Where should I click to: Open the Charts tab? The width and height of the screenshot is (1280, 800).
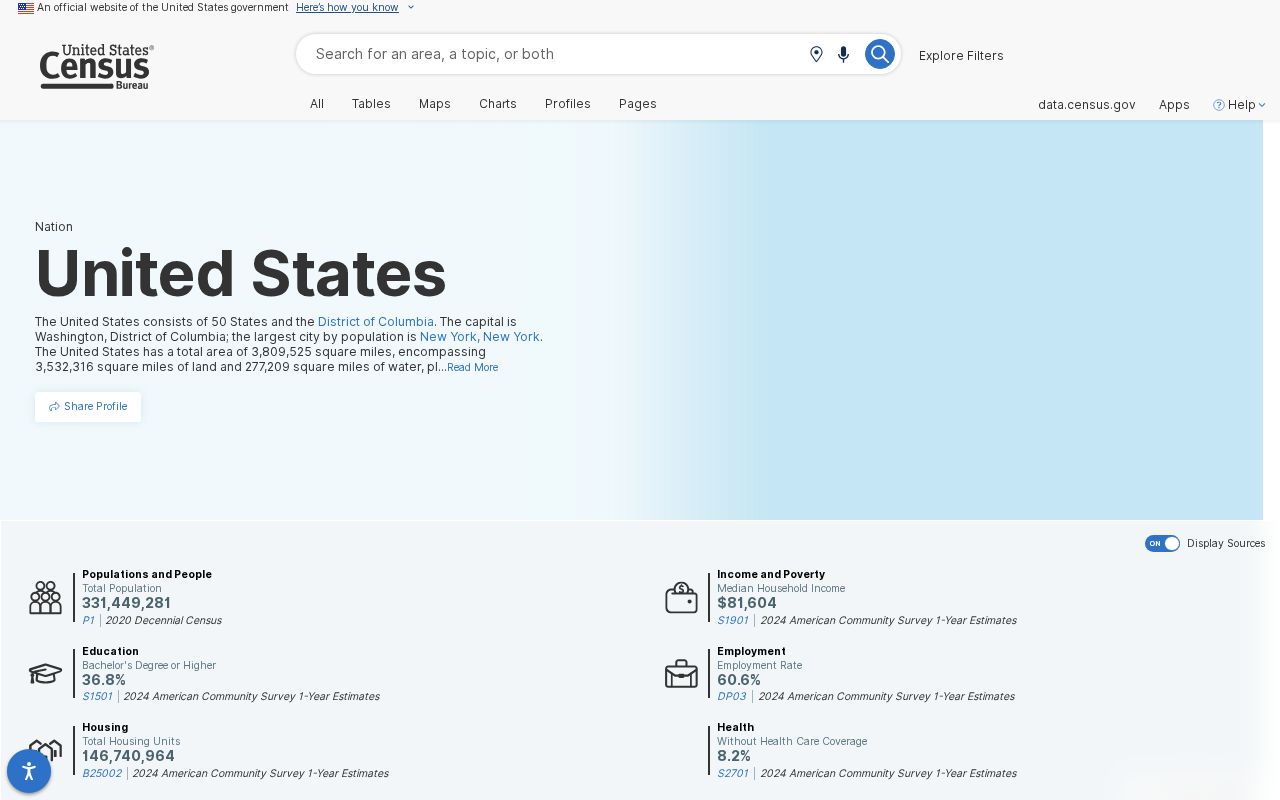pos(498,104)
